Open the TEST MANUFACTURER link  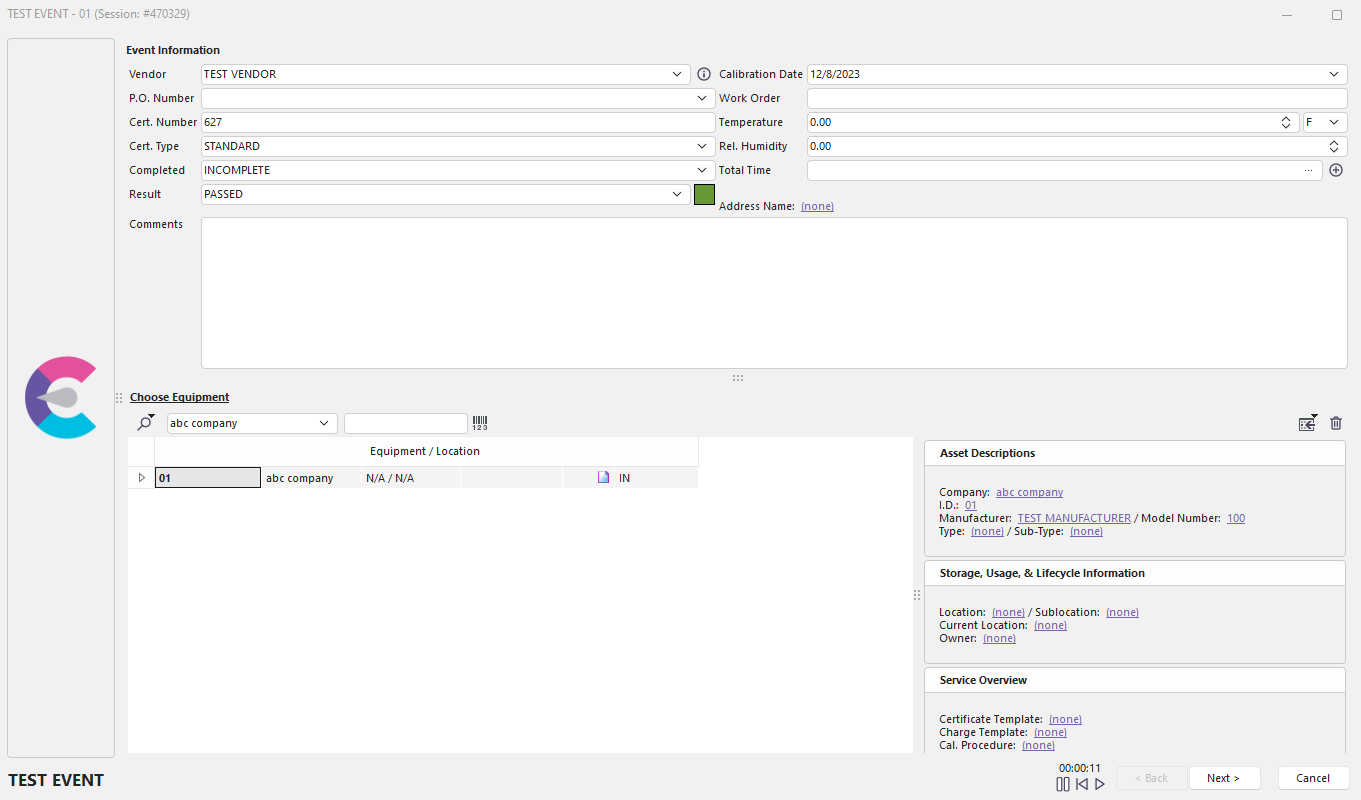click(x=1073, y=518)
